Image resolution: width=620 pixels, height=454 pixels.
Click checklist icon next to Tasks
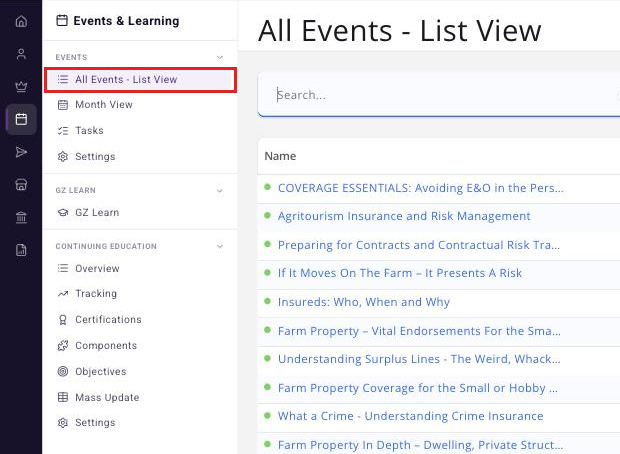(x=63, y=131)
